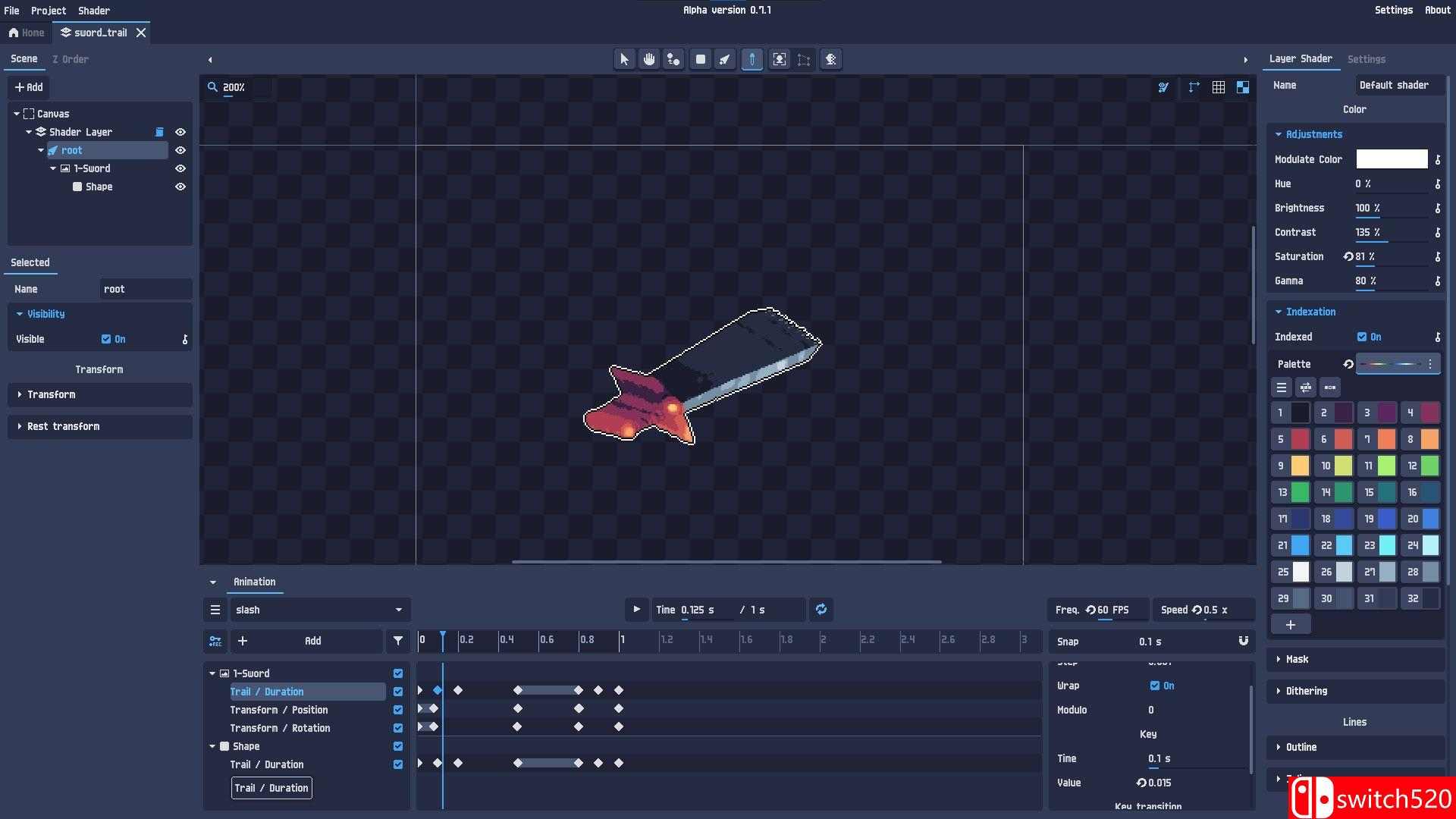The width and height of the screenshot is (1456, 819).
Task: Disable the Indexed checkbox in Indexation panel
Action: (x=1363, y=337)
